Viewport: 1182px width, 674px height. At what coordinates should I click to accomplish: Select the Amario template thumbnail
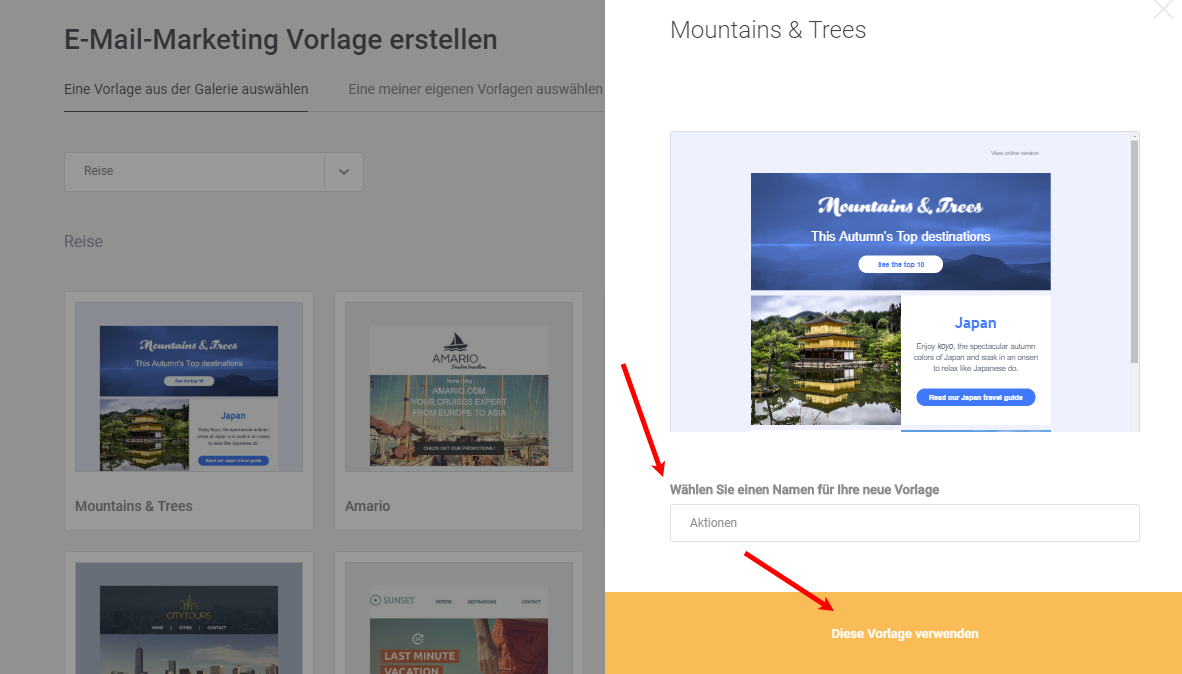pyautogui.click(x=459, y=387)
